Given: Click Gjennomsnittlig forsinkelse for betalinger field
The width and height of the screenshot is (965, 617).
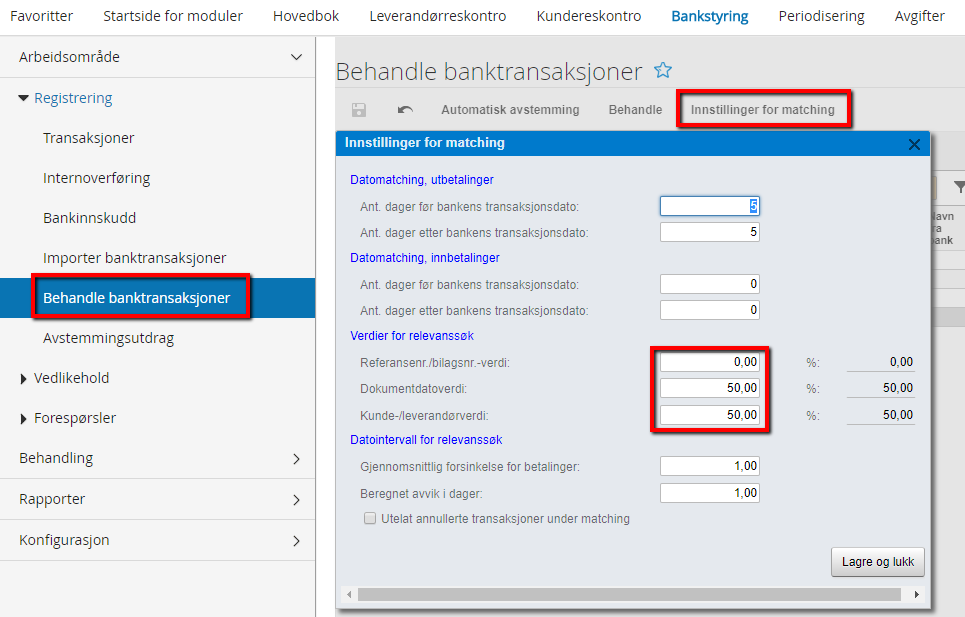Looking at the screenshot, I should click(x=710, y=466).
